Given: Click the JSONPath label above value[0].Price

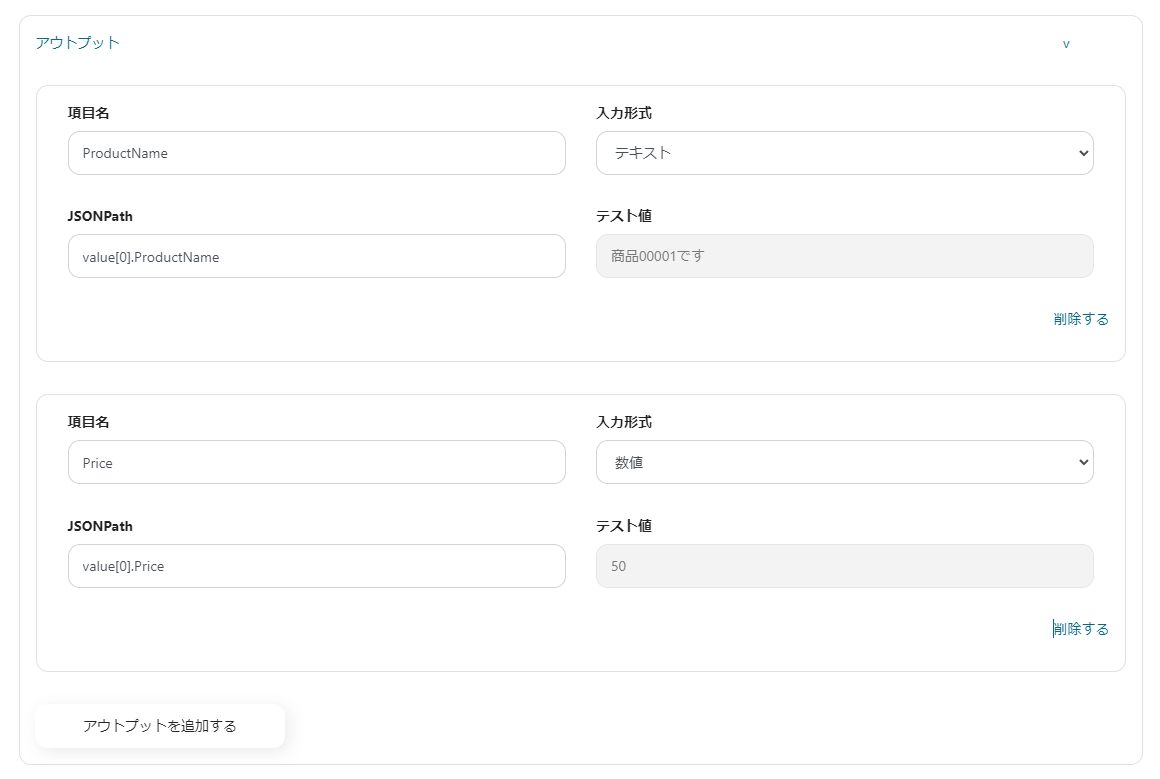Looking at the screenshot, I should (x=100, y=526).
